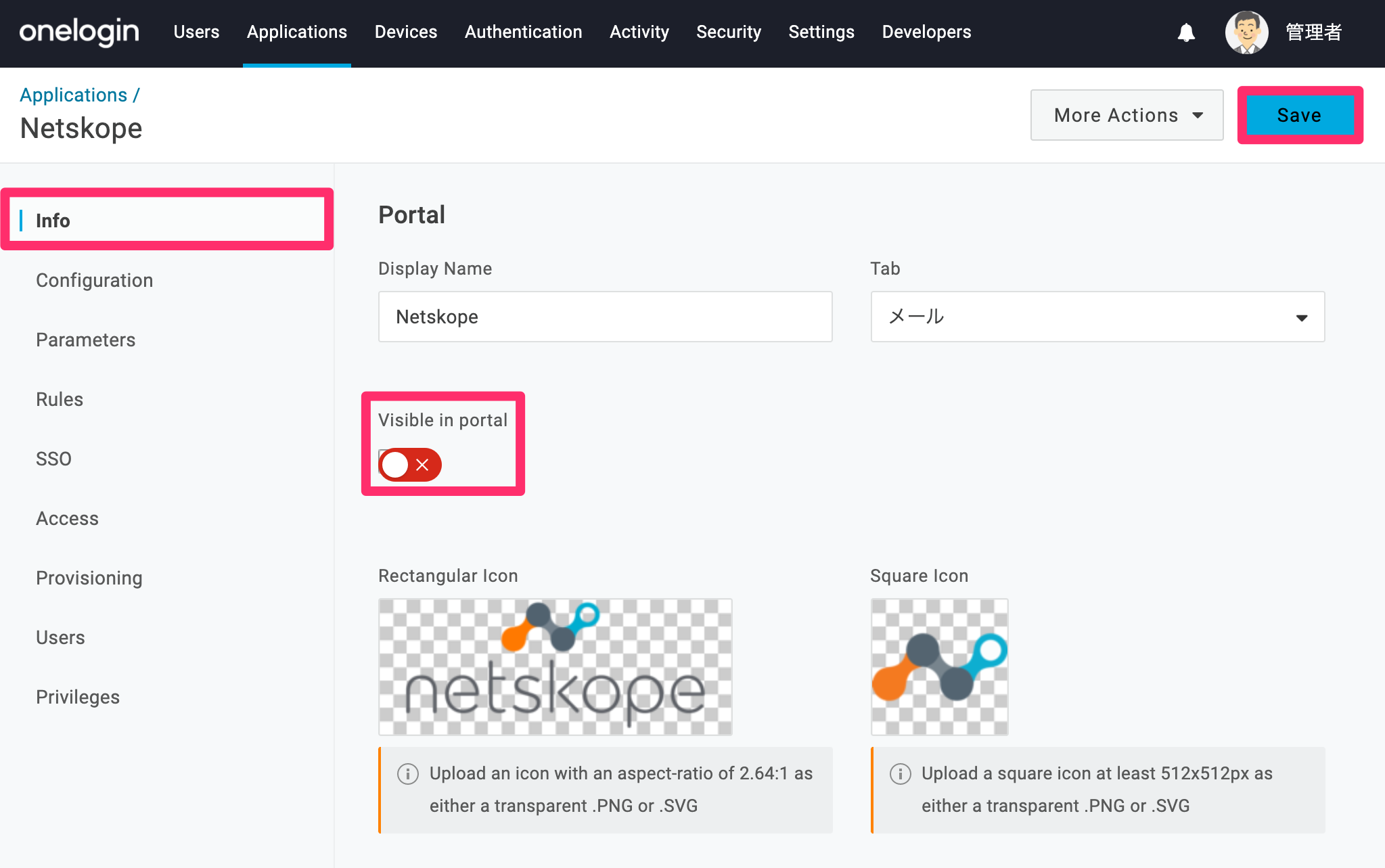
Task: Open the Security menu
Action: pyautogui.click(x=729, y=32)
